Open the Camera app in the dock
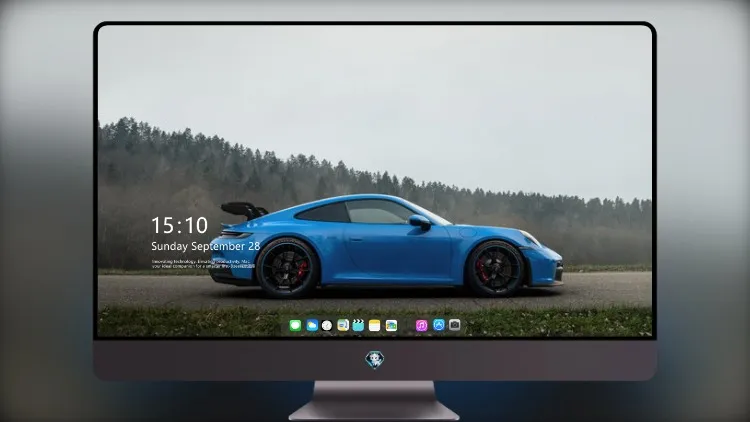The height and width of the screenshot is (422, 750). (x=455, y=325)
